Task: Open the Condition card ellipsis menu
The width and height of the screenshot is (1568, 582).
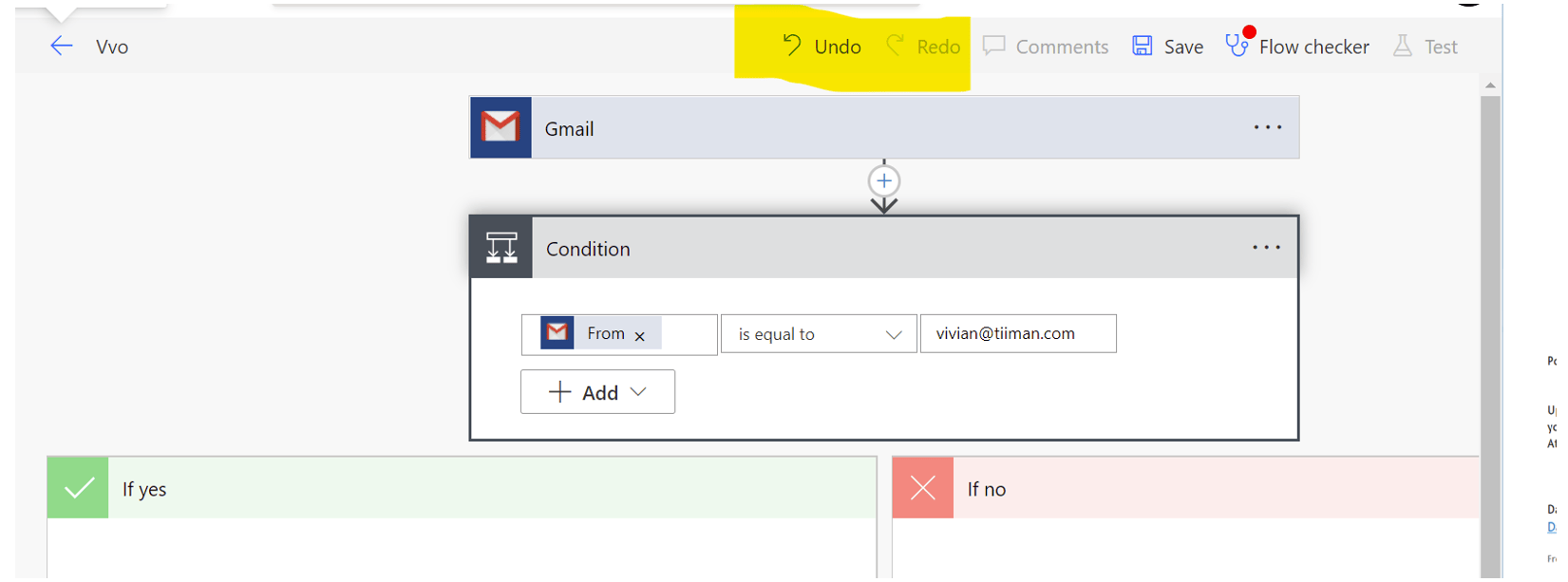Action: point(1266,248)
